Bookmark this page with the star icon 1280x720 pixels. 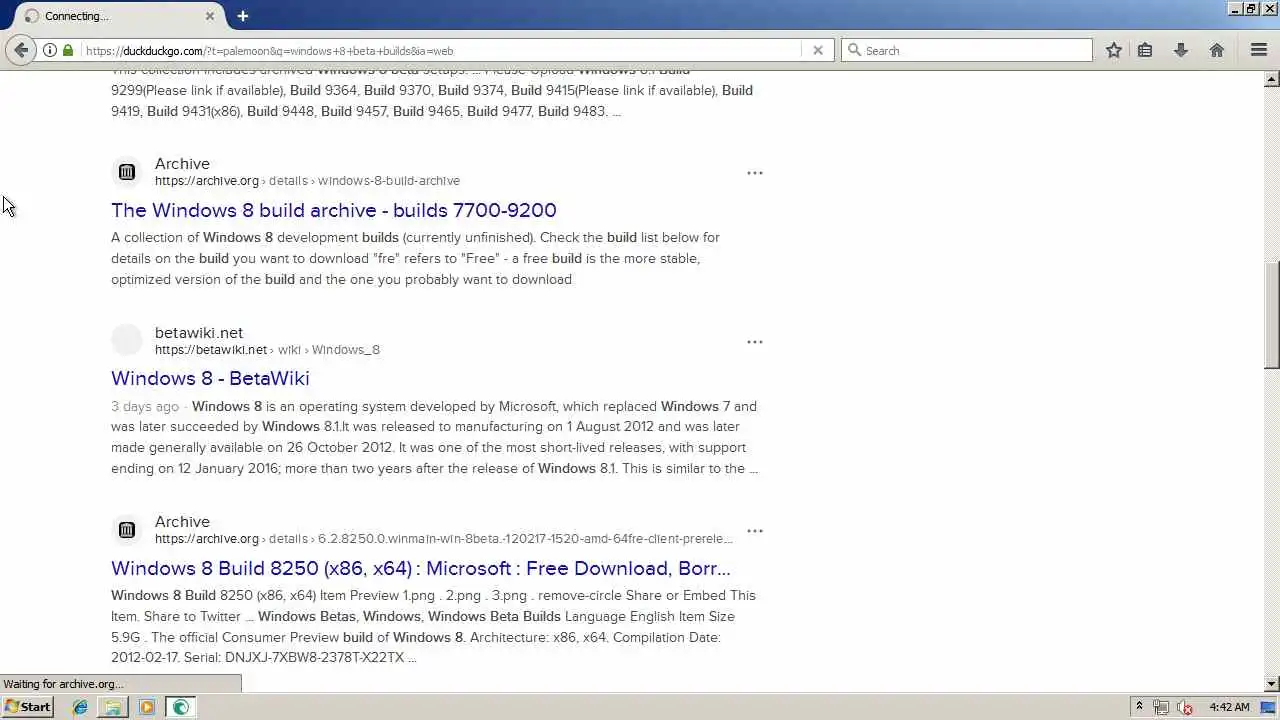pos(1114,50)
